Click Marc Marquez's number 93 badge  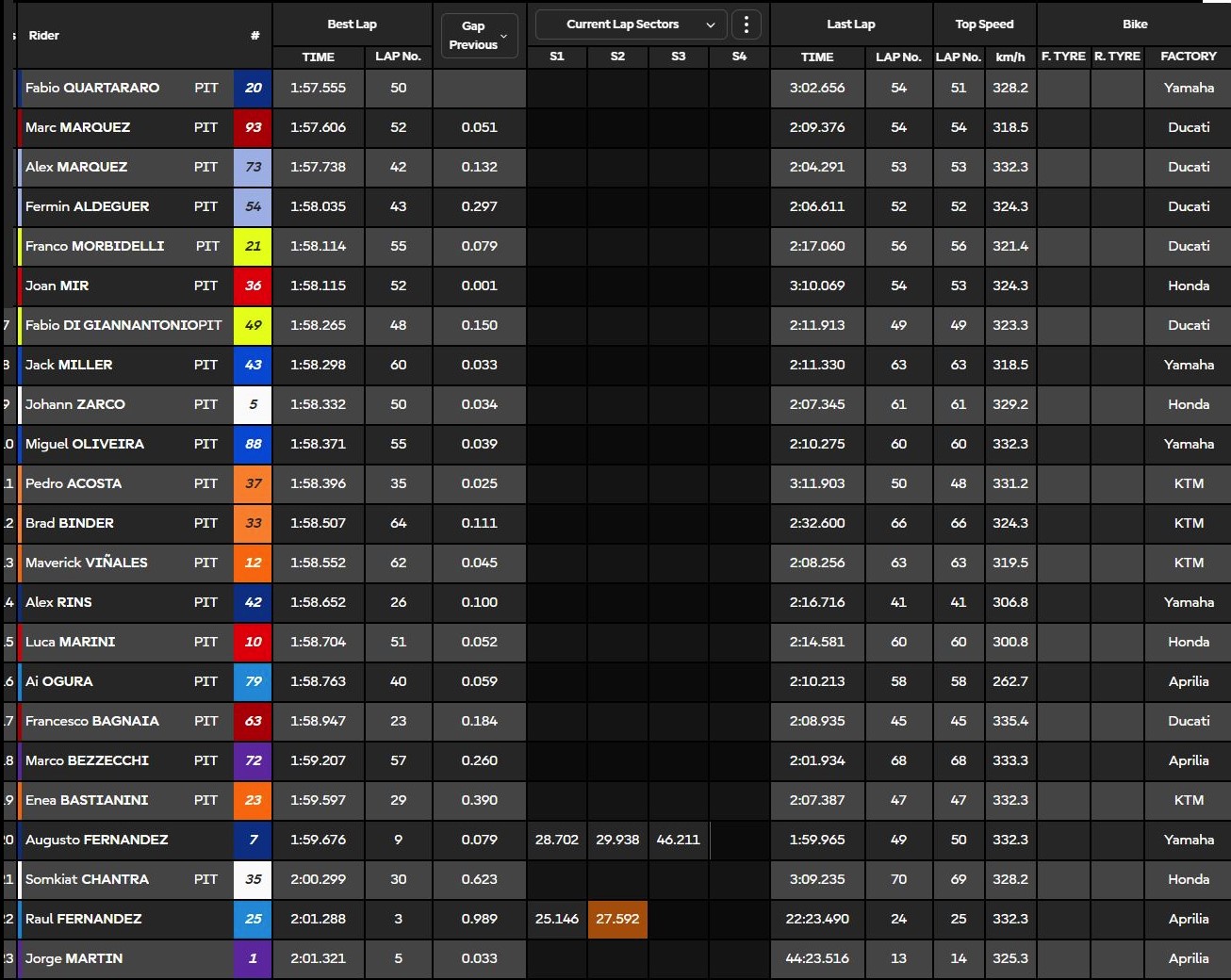[253, 127]
